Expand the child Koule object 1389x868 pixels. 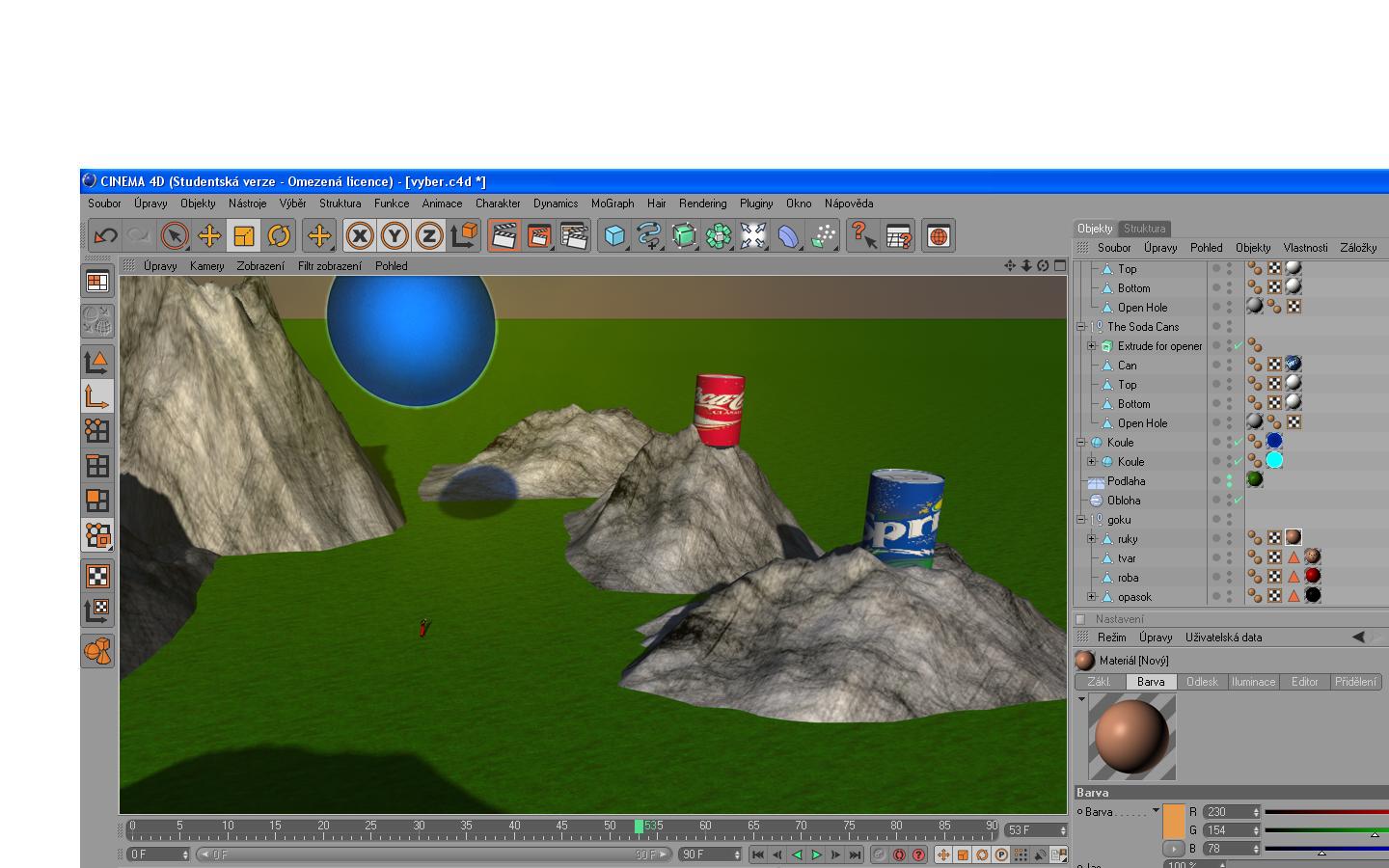pyautogui.click(x=1091, y=462)
